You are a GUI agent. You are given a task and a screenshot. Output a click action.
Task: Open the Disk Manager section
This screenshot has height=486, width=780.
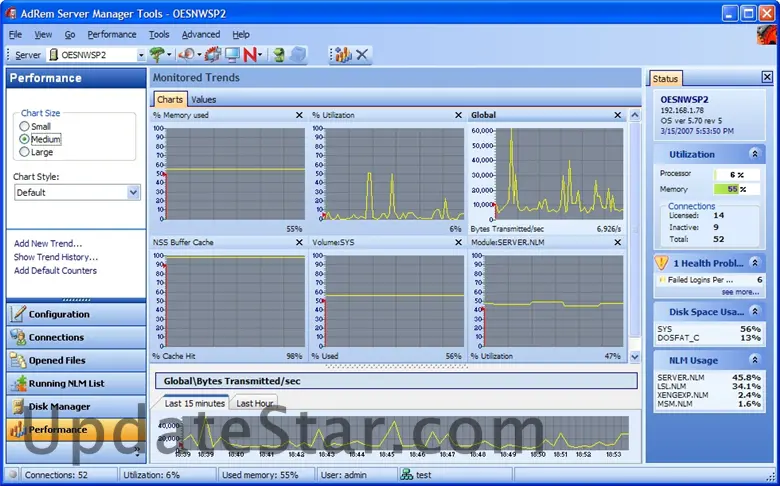tap(76, 406)
